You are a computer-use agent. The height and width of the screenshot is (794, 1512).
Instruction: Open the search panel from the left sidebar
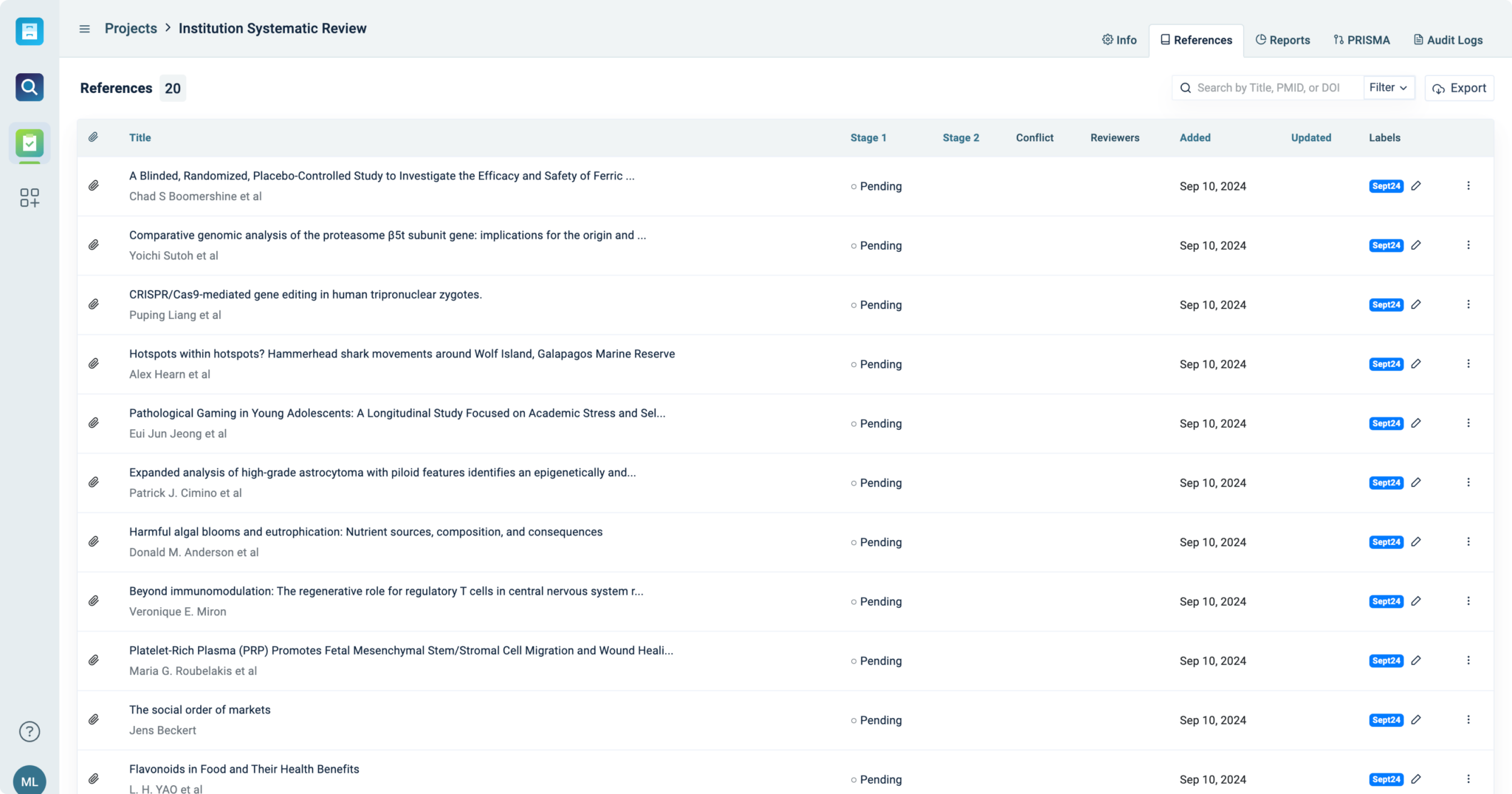coord(29,87)
